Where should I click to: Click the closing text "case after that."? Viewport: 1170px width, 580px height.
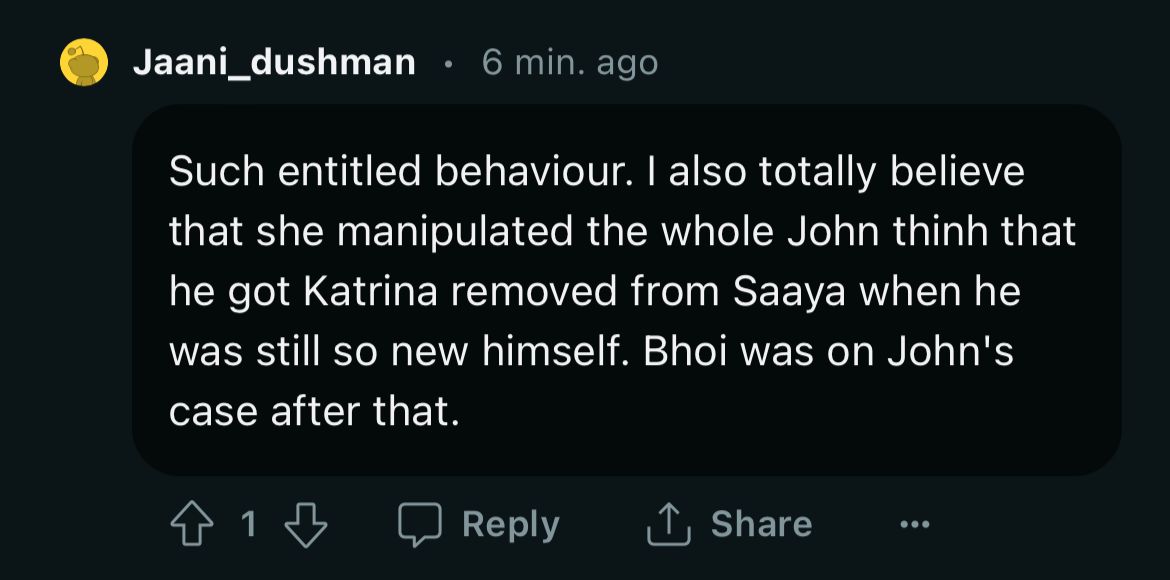pyautogui.click(x=314, y=411)
